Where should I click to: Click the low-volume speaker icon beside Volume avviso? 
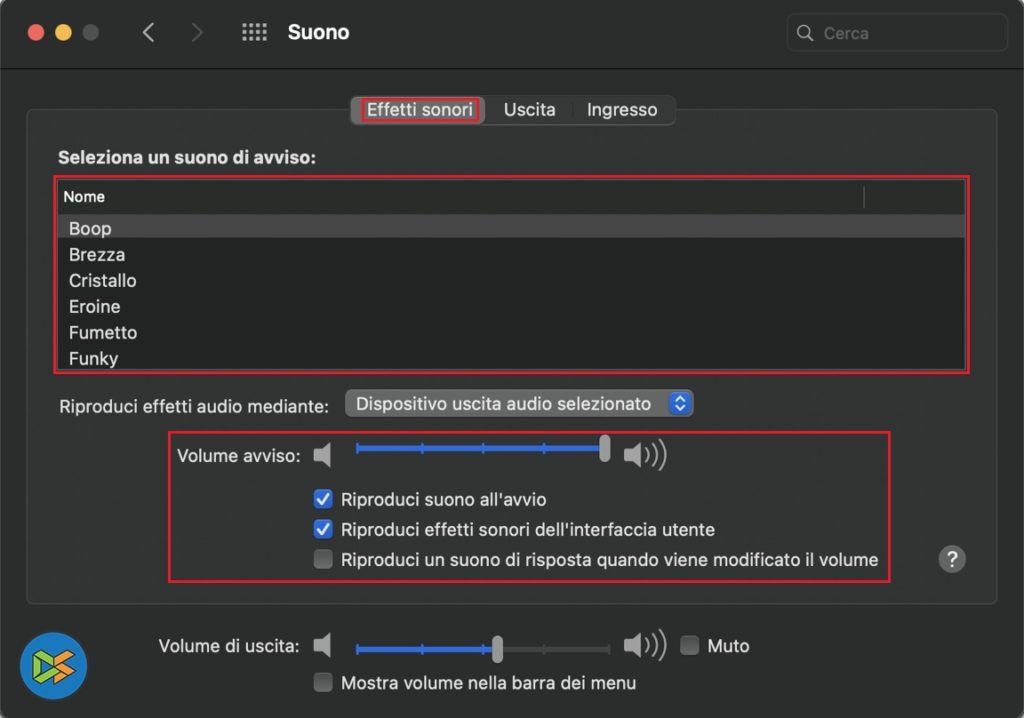tap(322, 456)
